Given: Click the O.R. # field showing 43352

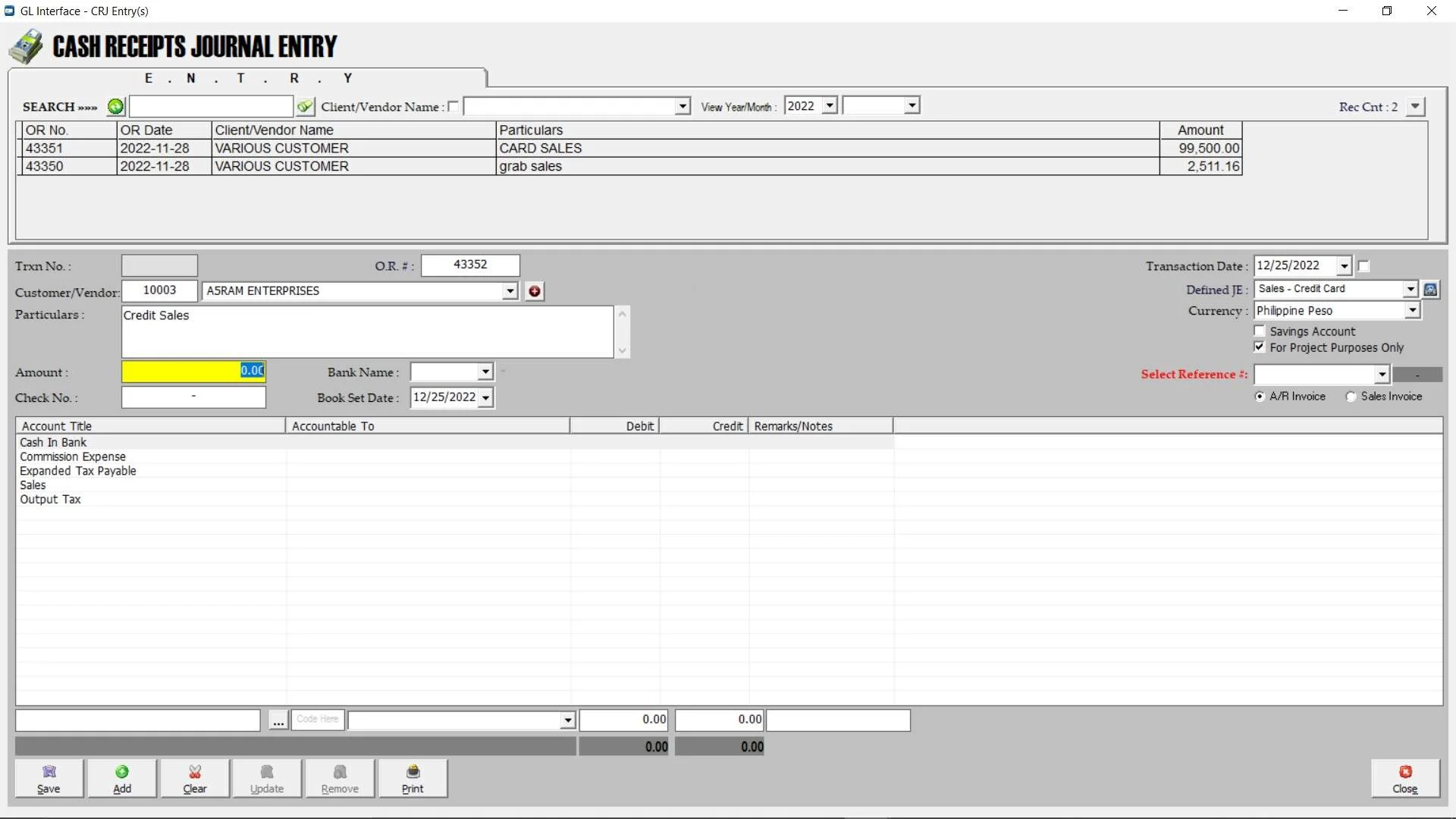Looking at the screenshot, I should click(470, 265).
